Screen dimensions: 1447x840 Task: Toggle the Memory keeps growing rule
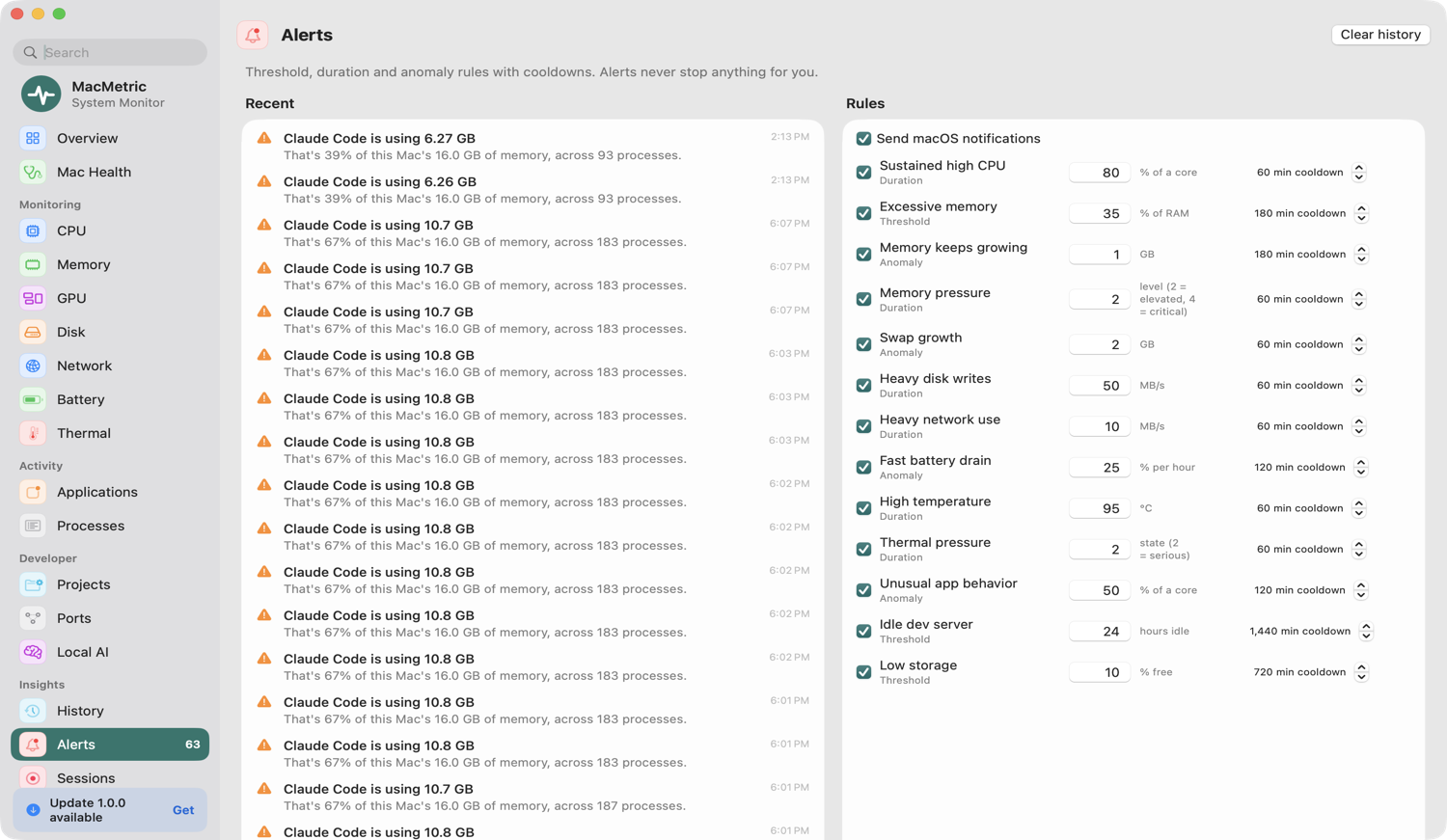point(863,255)
